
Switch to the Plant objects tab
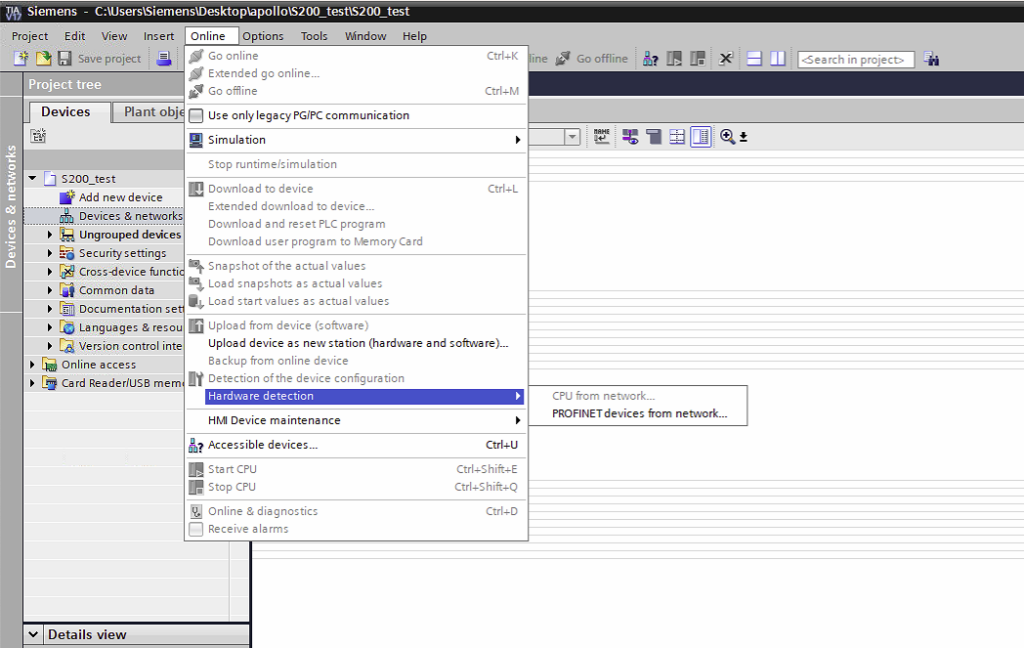point(152,112)
